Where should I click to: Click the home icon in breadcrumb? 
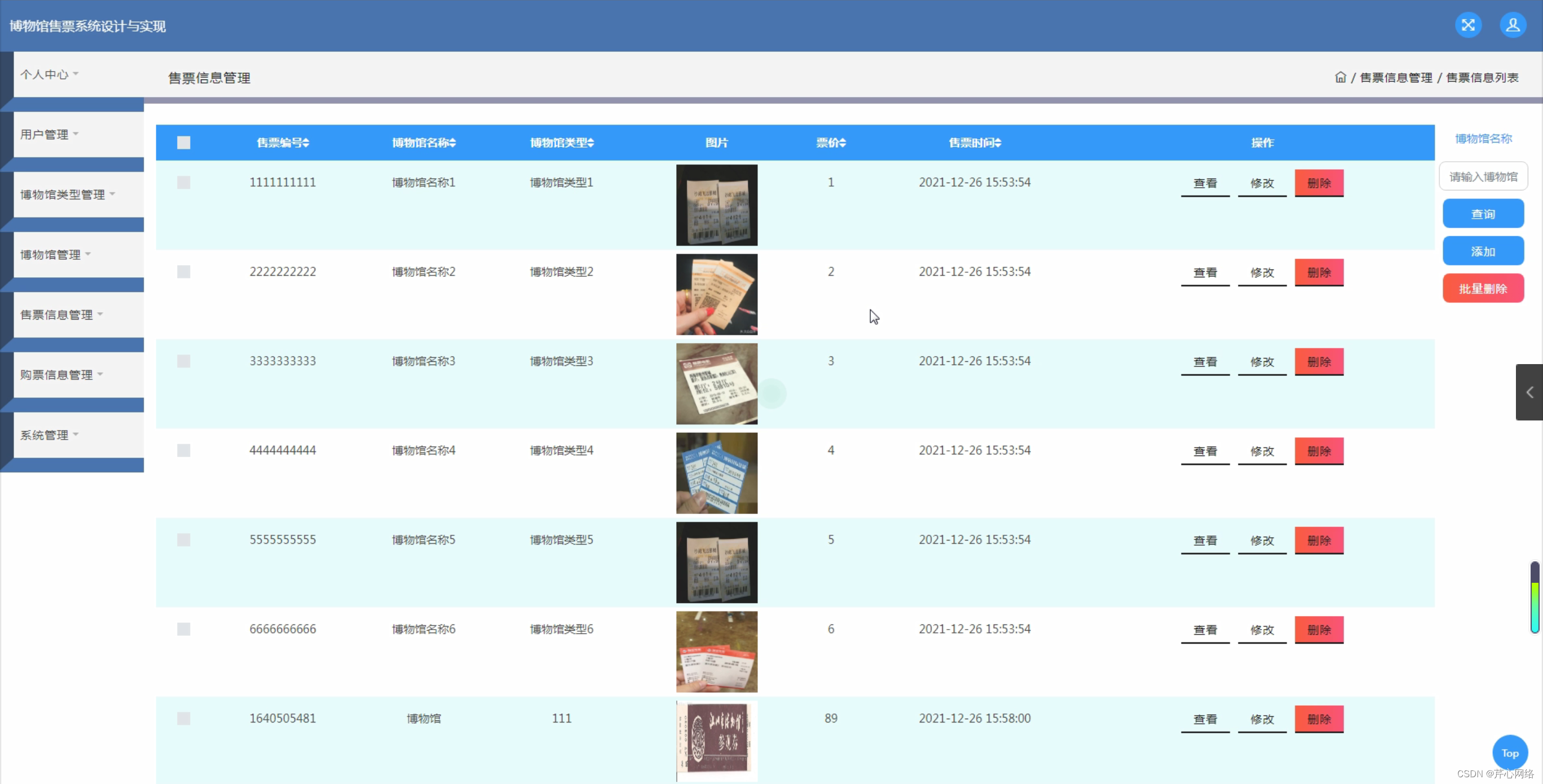coord(1340,77)
